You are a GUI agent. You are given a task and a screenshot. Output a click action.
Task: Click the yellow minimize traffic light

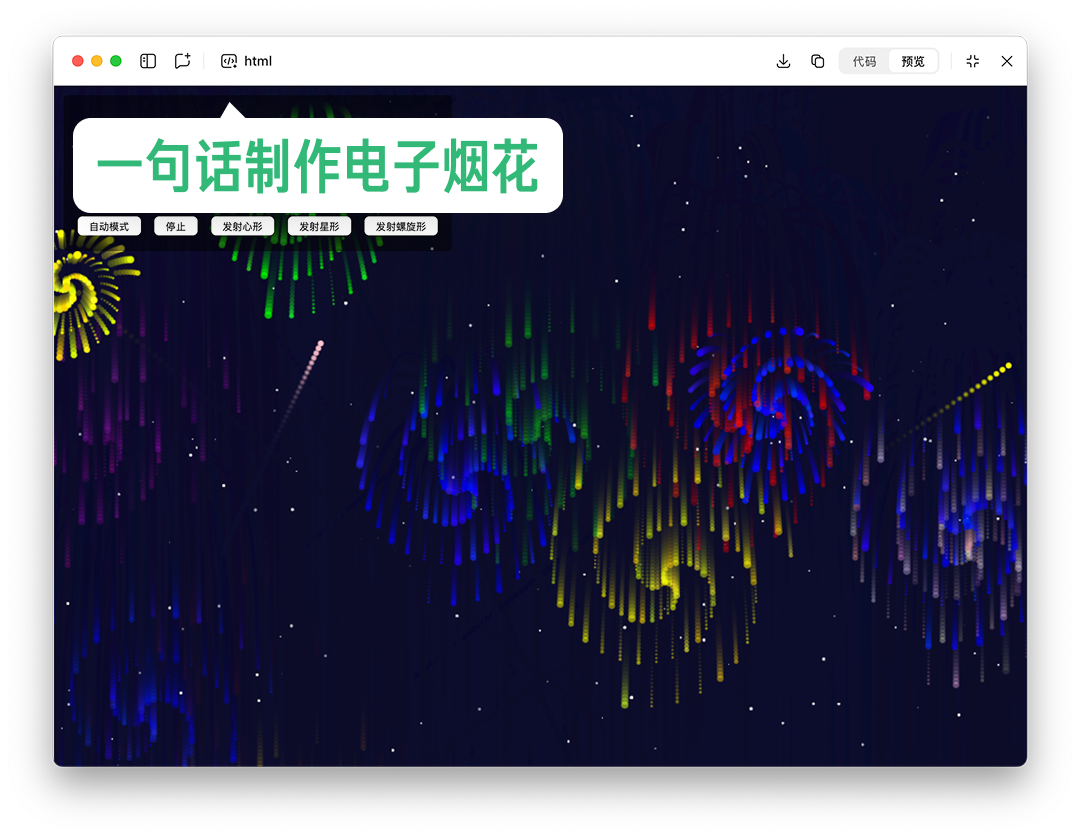click(x=96, y=61)
